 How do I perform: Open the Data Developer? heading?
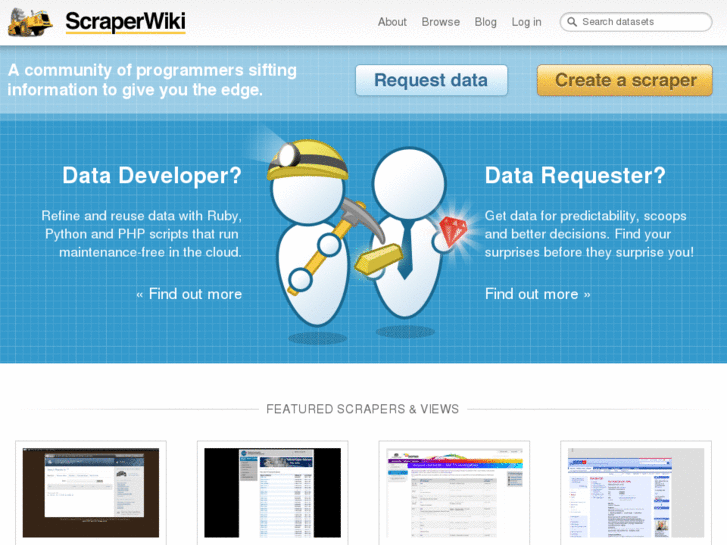(152, 176)
